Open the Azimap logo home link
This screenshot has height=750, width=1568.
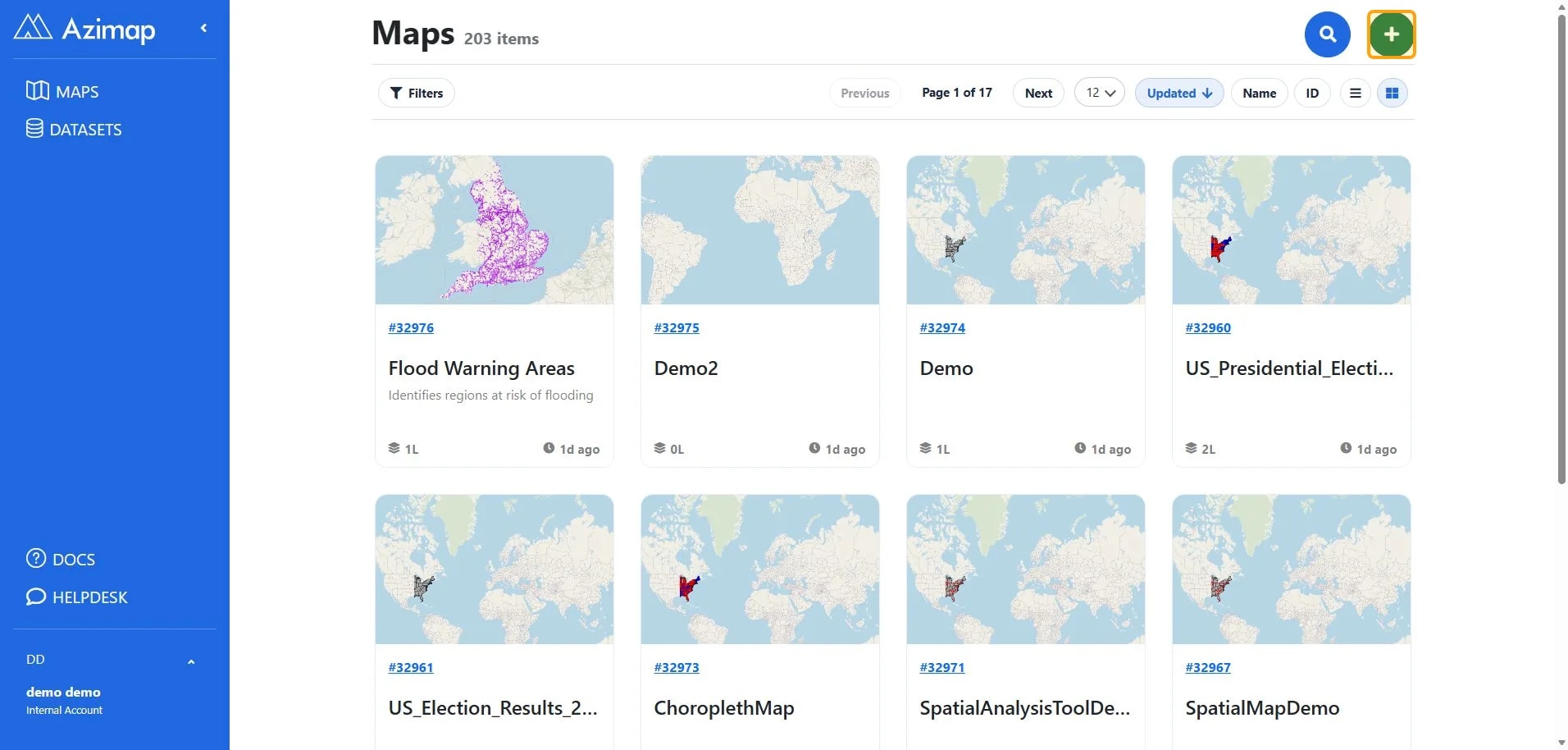(x=84, y=29)
